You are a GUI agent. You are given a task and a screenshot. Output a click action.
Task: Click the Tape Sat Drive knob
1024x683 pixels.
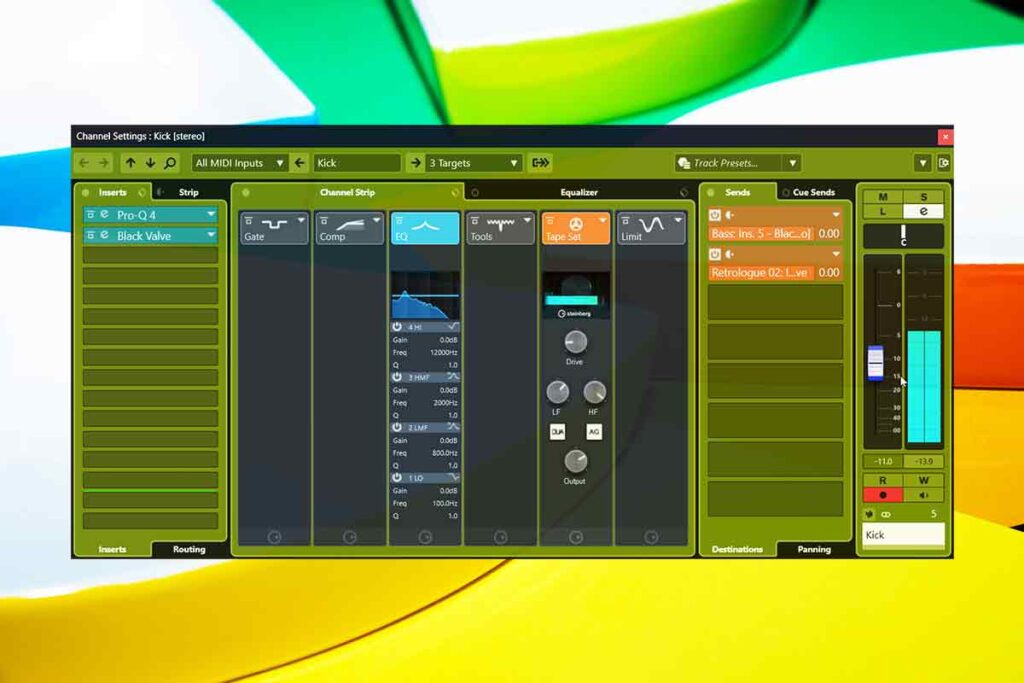pos(575,342)
